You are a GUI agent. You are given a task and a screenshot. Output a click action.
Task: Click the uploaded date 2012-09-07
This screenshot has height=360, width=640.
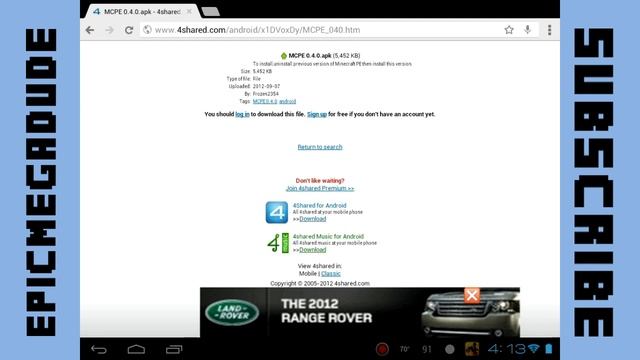[x=266, y=87]
